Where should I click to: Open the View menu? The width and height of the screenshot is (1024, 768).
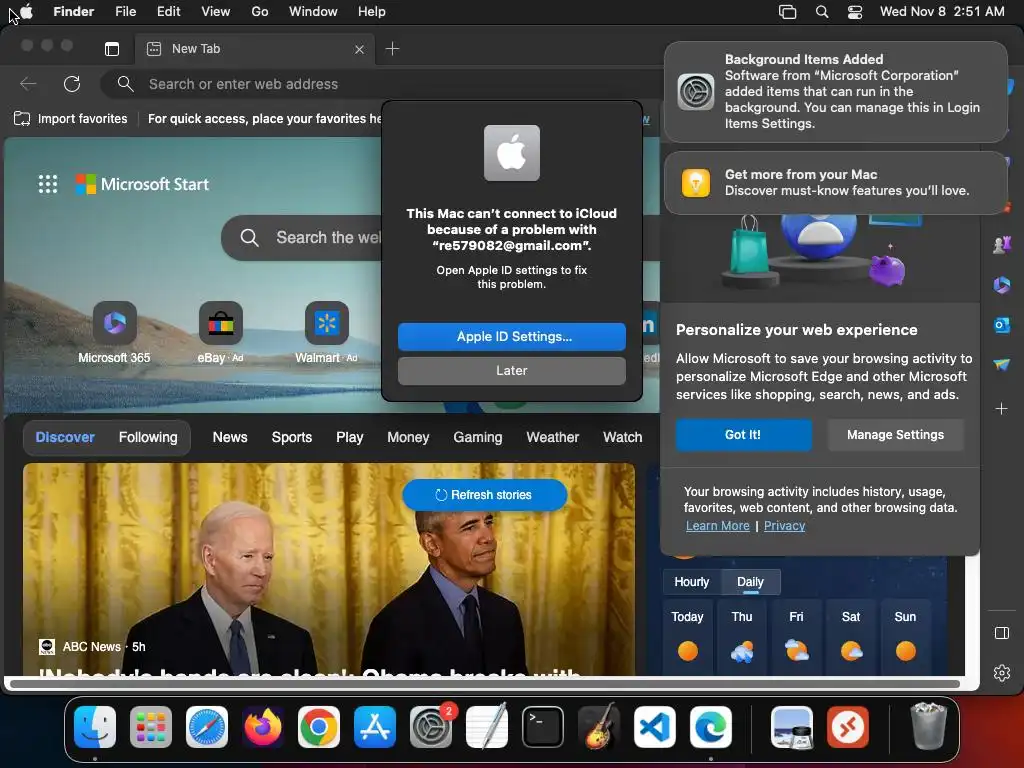tap(216, 12)
